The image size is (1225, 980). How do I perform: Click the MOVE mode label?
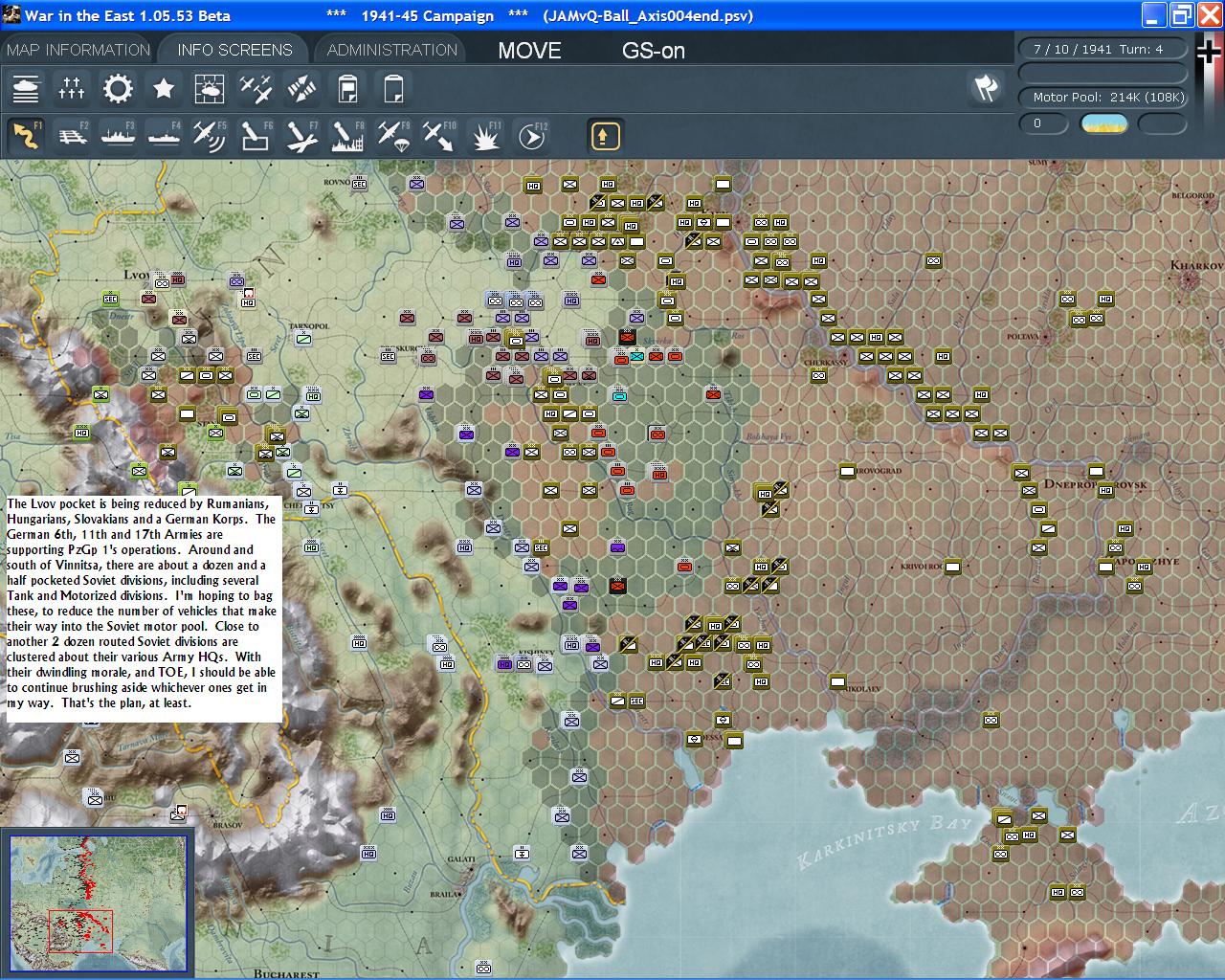[529, 51]
